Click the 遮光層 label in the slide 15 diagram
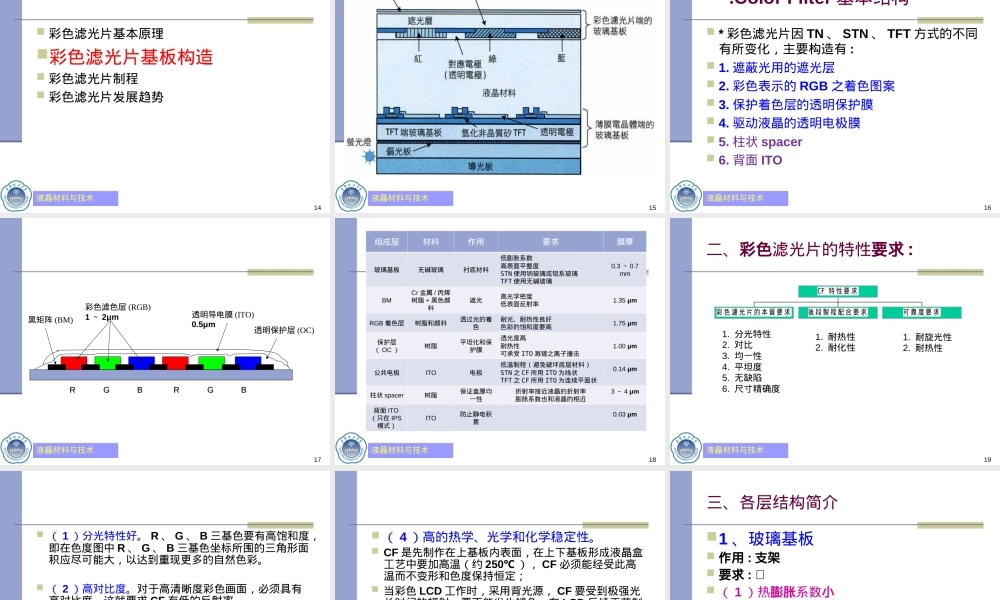The width and height of the screenshot is (1000, 600). tap(420, 20)
